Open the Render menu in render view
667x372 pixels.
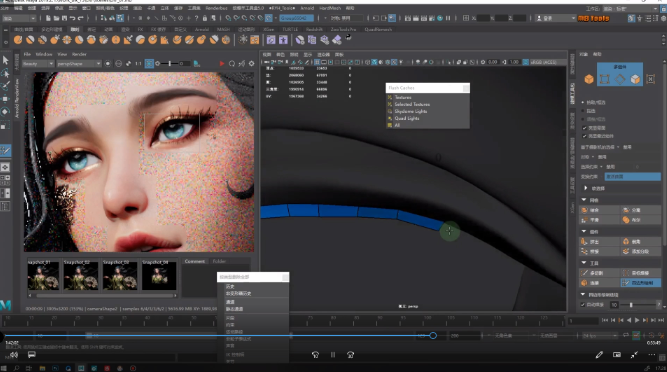tap(79, 54)
